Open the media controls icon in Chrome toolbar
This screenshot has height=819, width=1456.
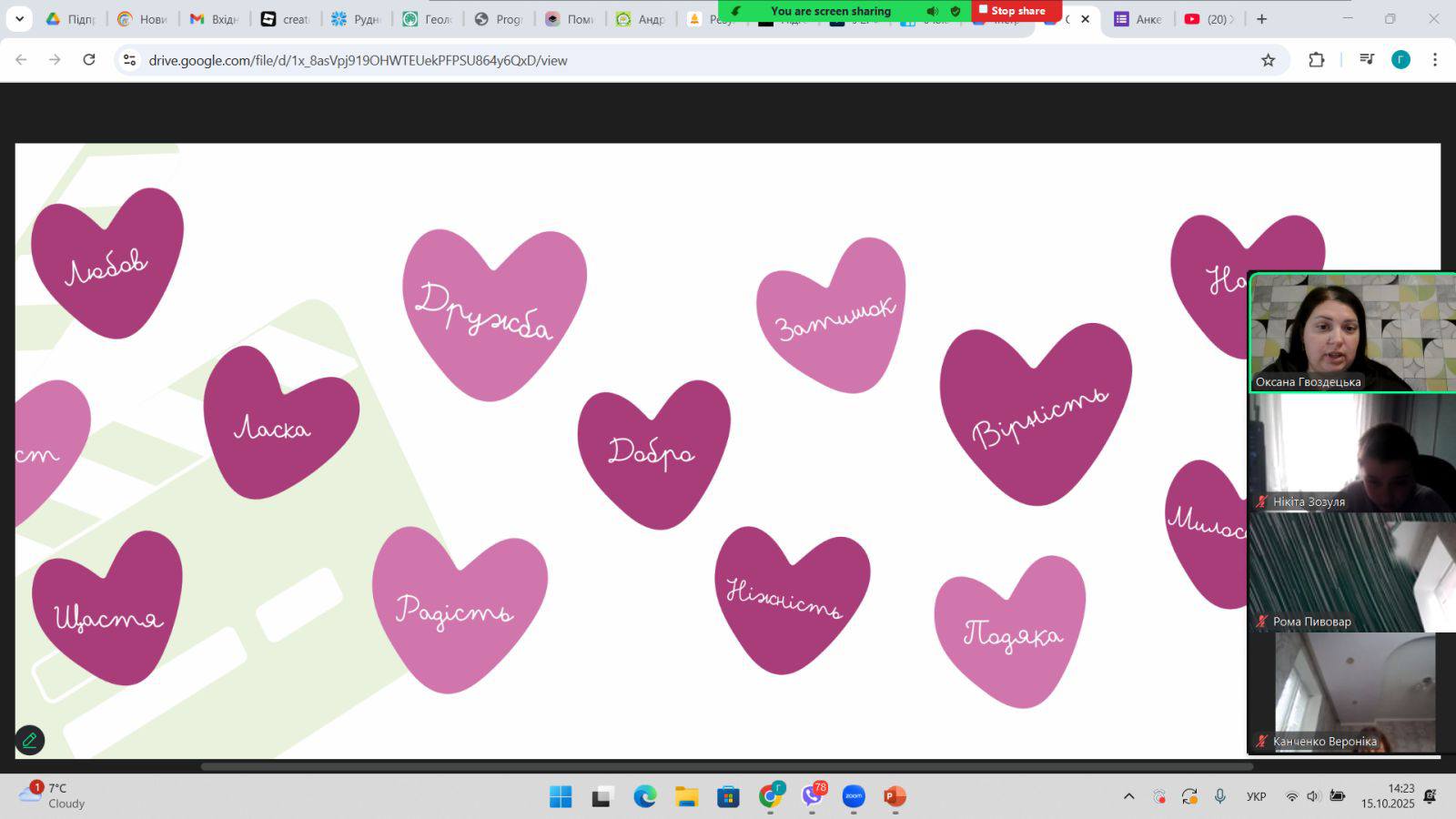(x=1366, y=60)
